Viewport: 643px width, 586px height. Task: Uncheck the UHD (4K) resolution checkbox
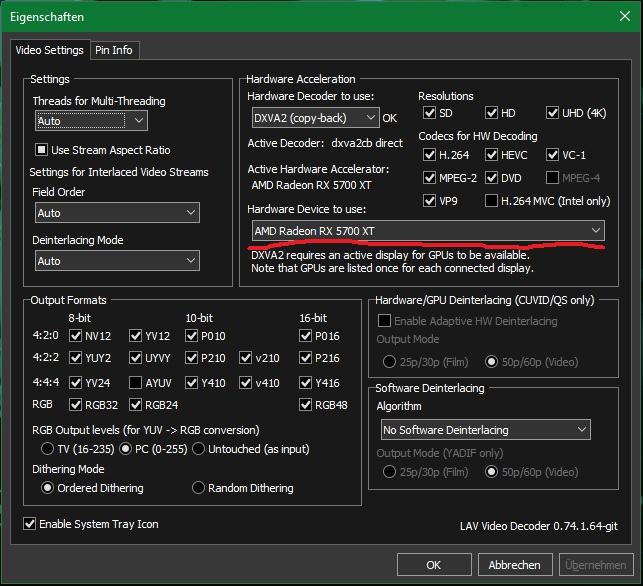click(552, 113)
